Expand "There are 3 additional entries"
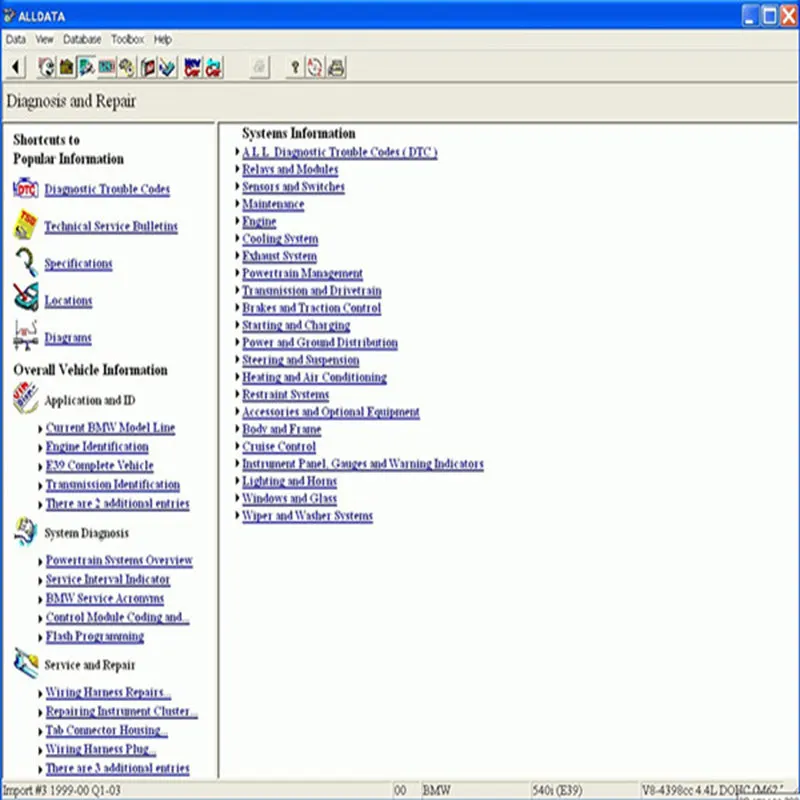 pos(117,768)
